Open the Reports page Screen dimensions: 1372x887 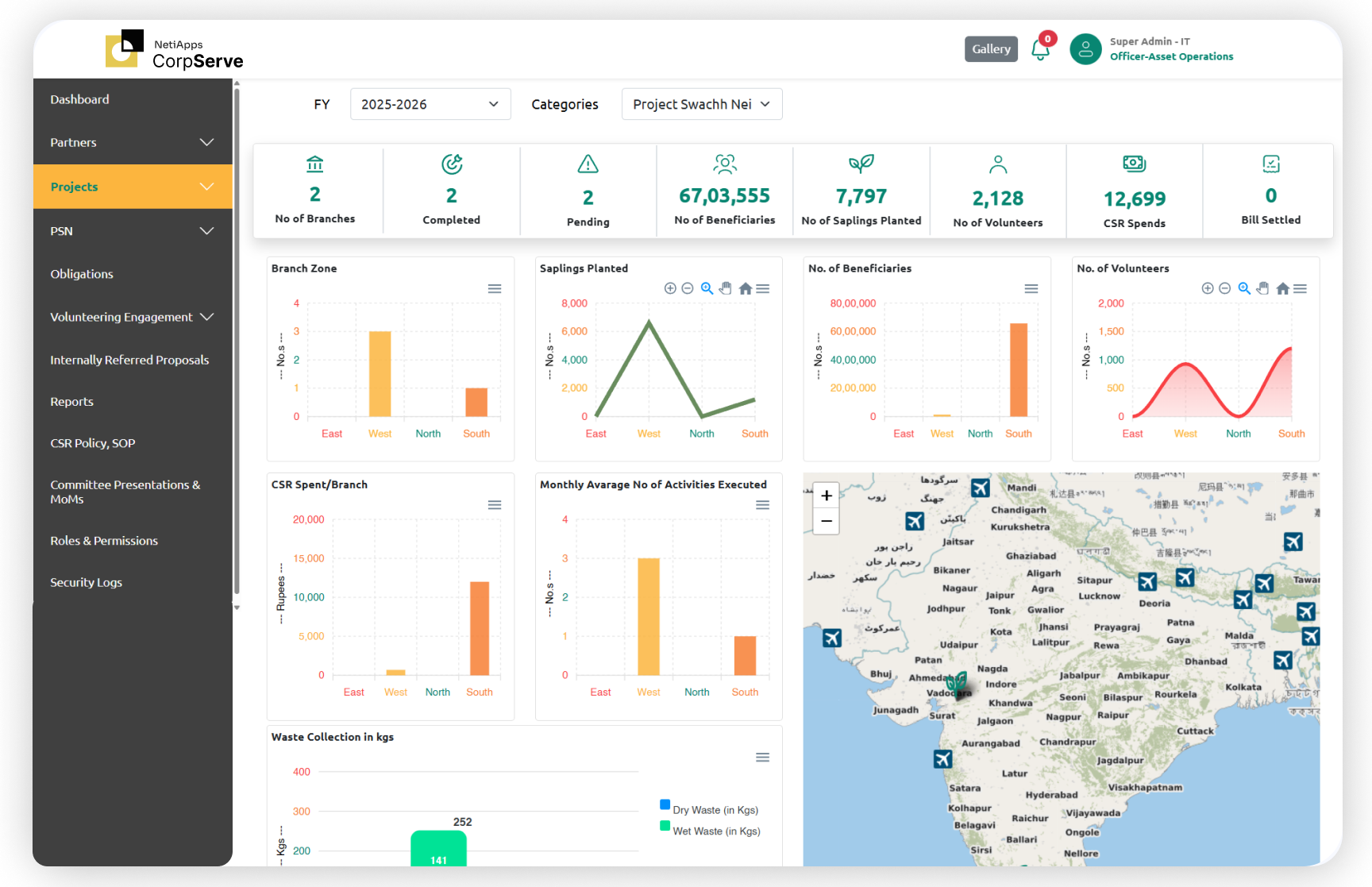pyautogui.click(x=71, y=401)
